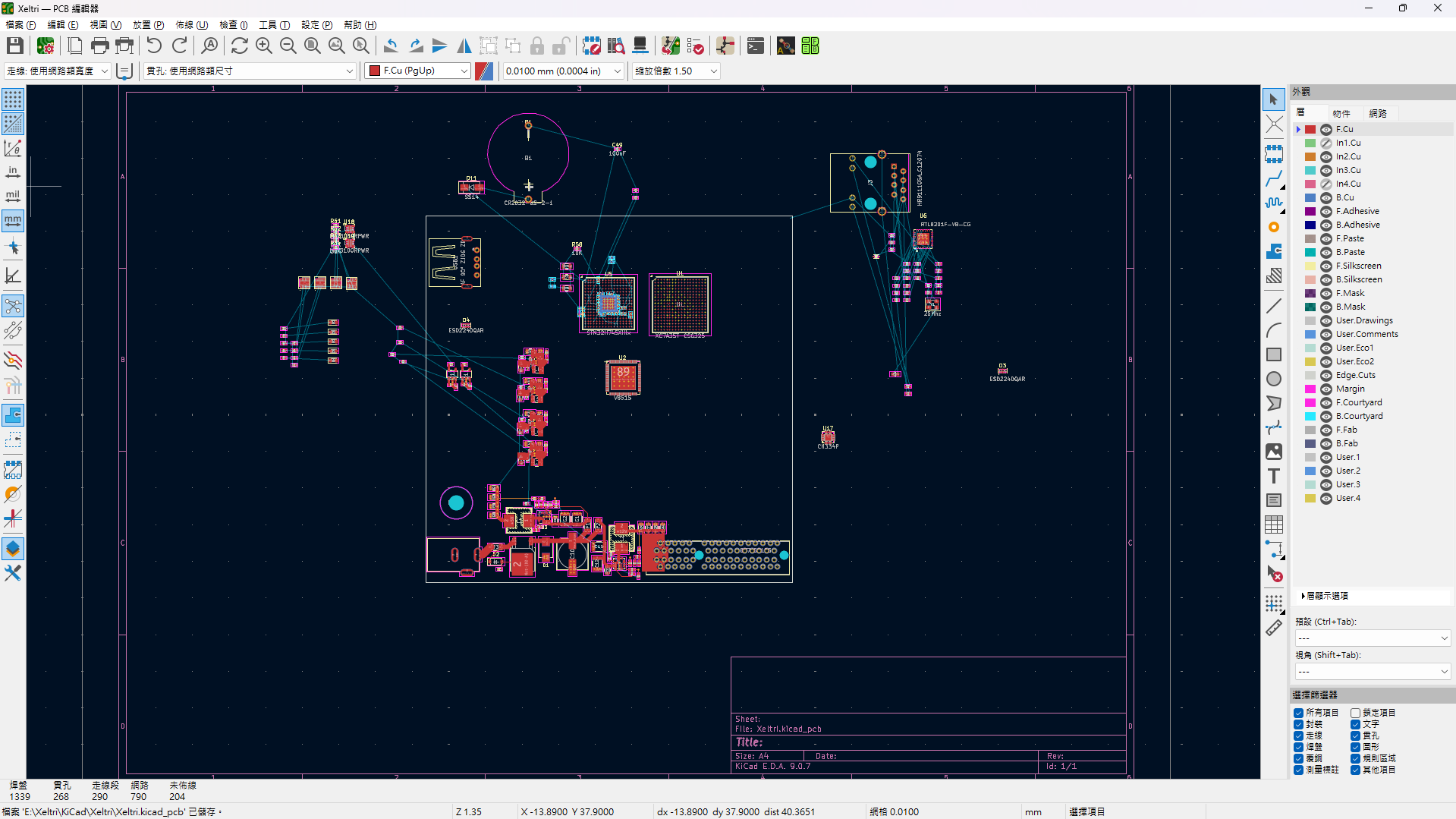Open the via size dropdown
The image size is (1456, 819).
coord(250,71)
